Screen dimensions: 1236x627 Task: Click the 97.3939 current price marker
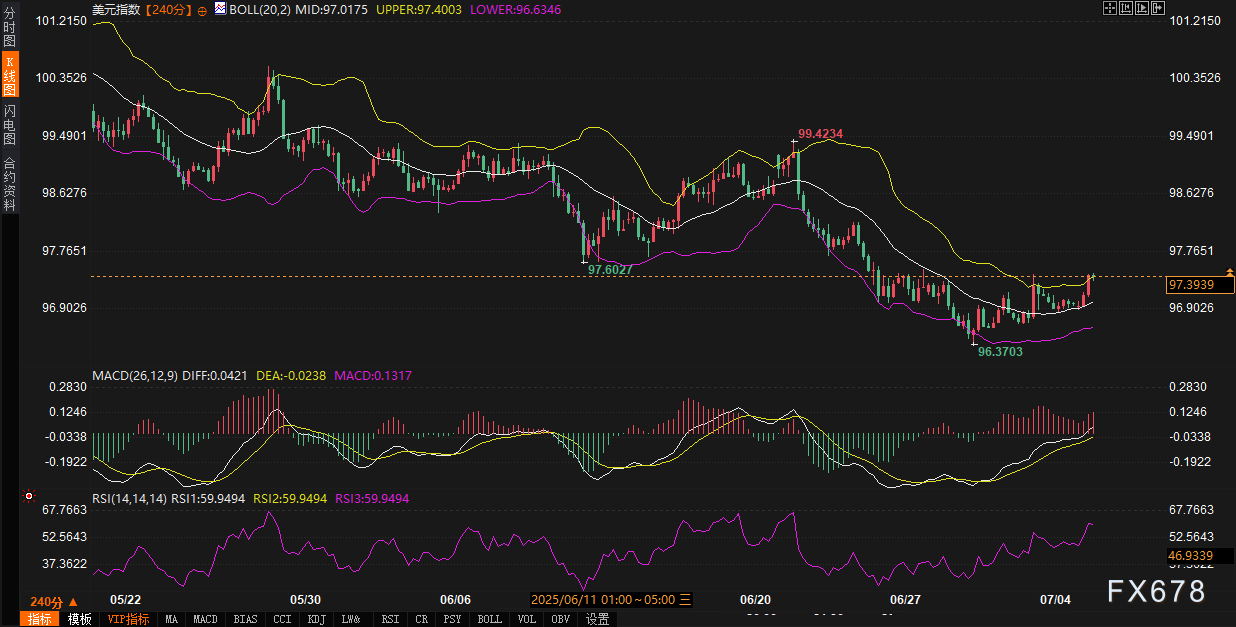click(1190, 285)
